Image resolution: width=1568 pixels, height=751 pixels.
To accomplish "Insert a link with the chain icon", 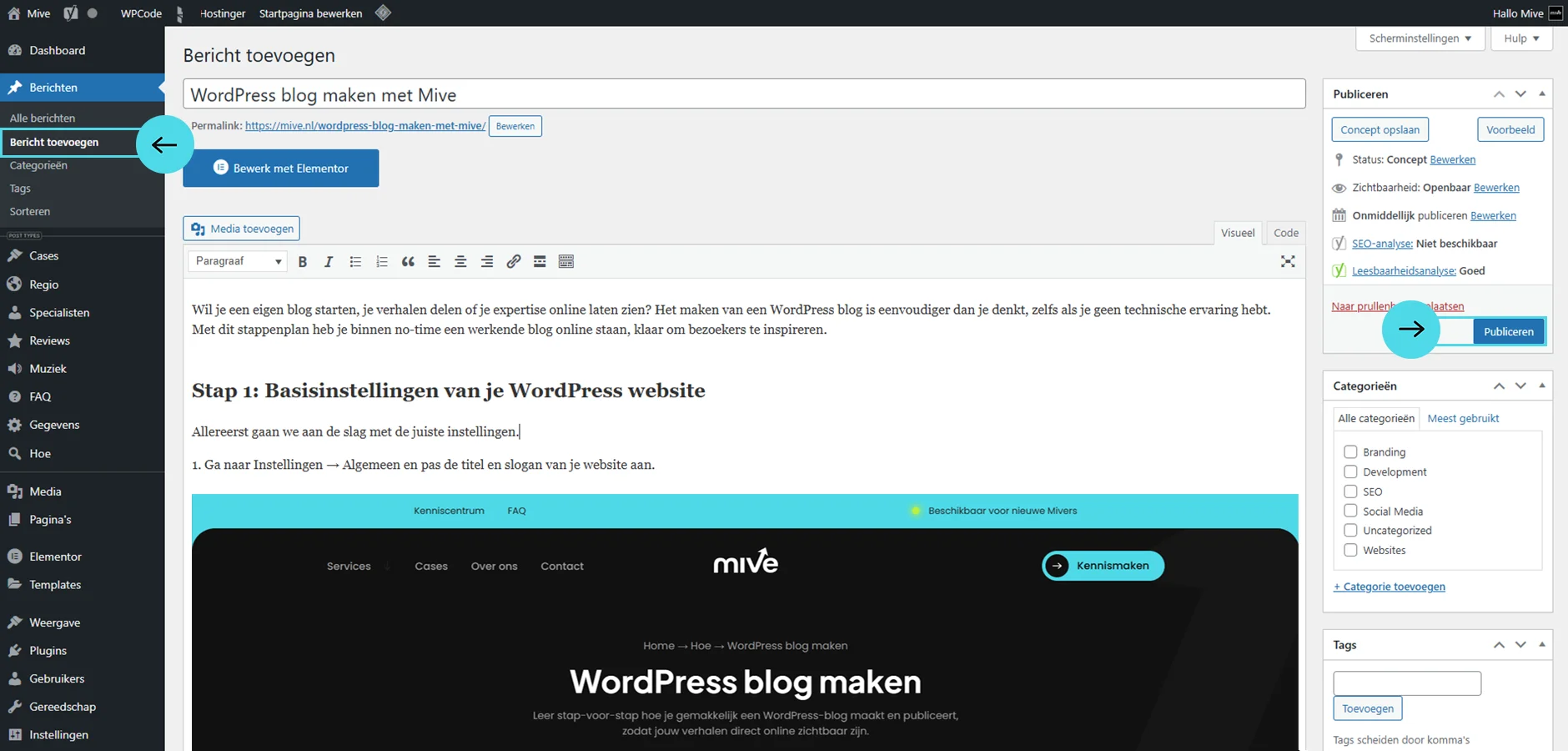I will tap(514, 262).
